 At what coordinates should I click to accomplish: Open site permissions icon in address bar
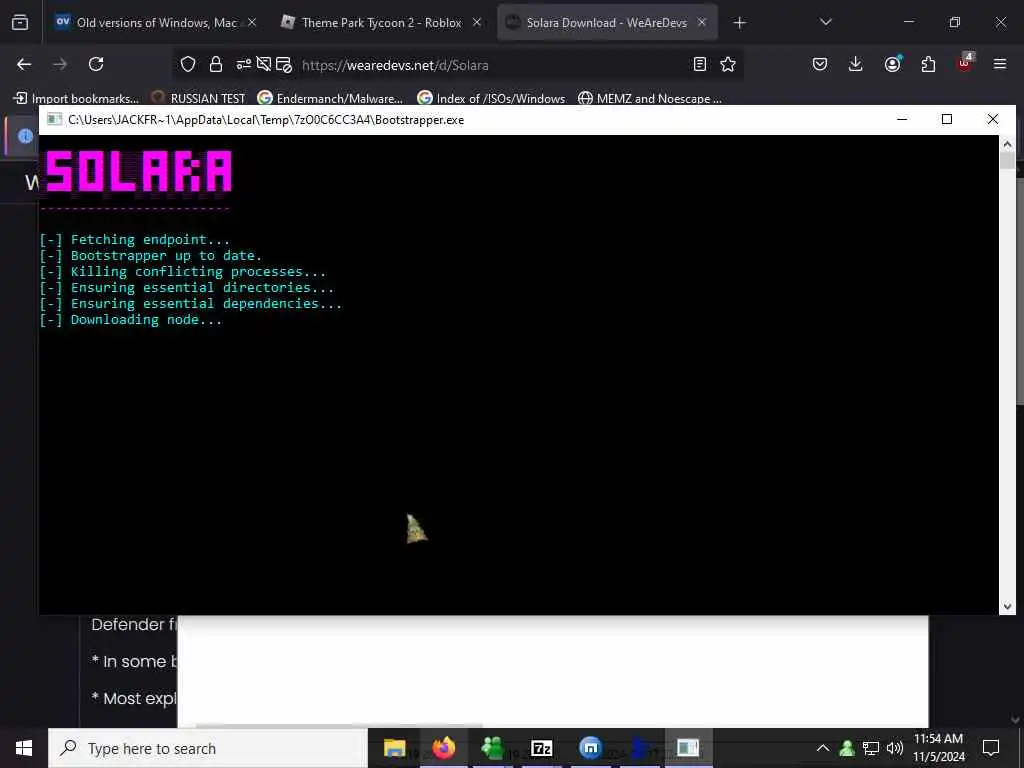click(x=243, y=65)
